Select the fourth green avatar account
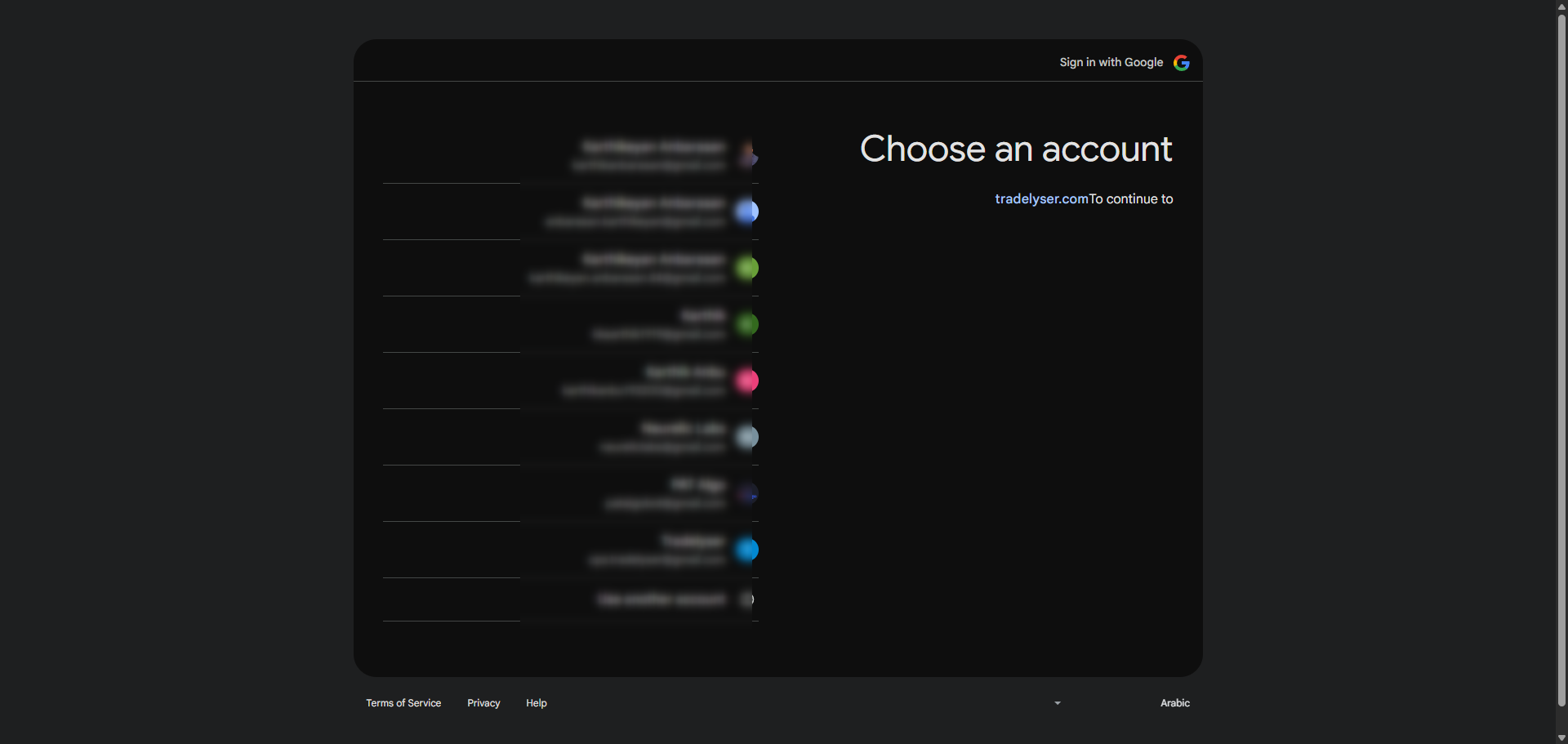 (x=747, y=324)
